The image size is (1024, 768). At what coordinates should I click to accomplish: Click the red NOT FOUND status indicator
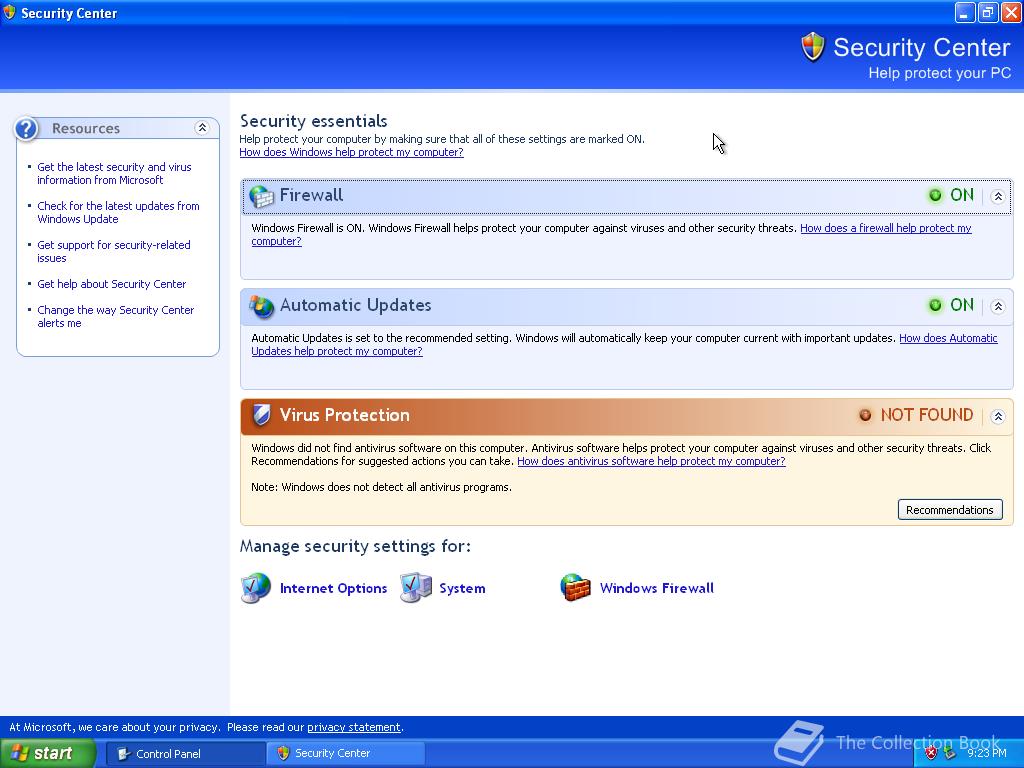tap(865, 415)
